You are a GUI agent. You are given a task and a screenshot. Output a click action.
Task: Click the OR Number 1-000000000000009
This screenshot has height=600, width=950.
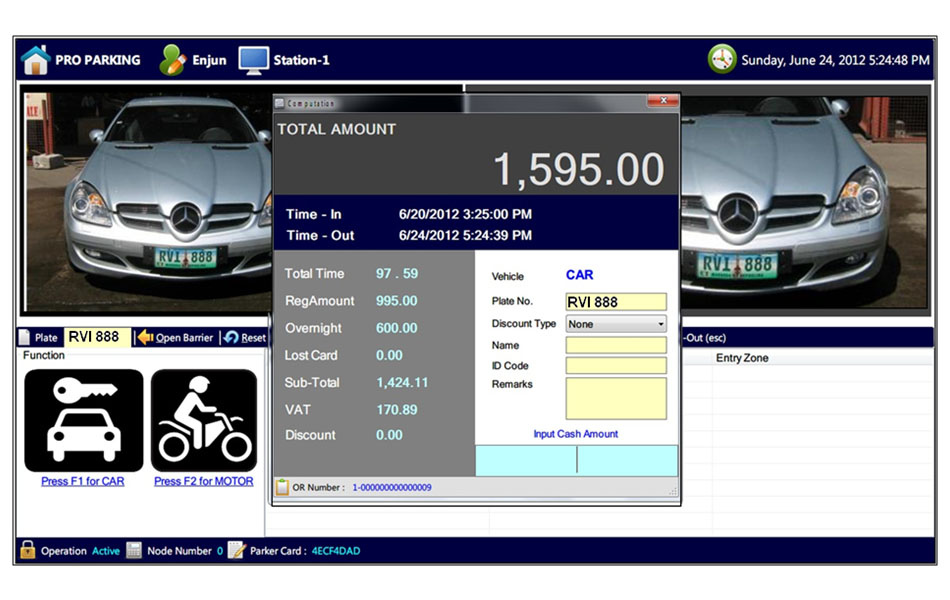392,488
